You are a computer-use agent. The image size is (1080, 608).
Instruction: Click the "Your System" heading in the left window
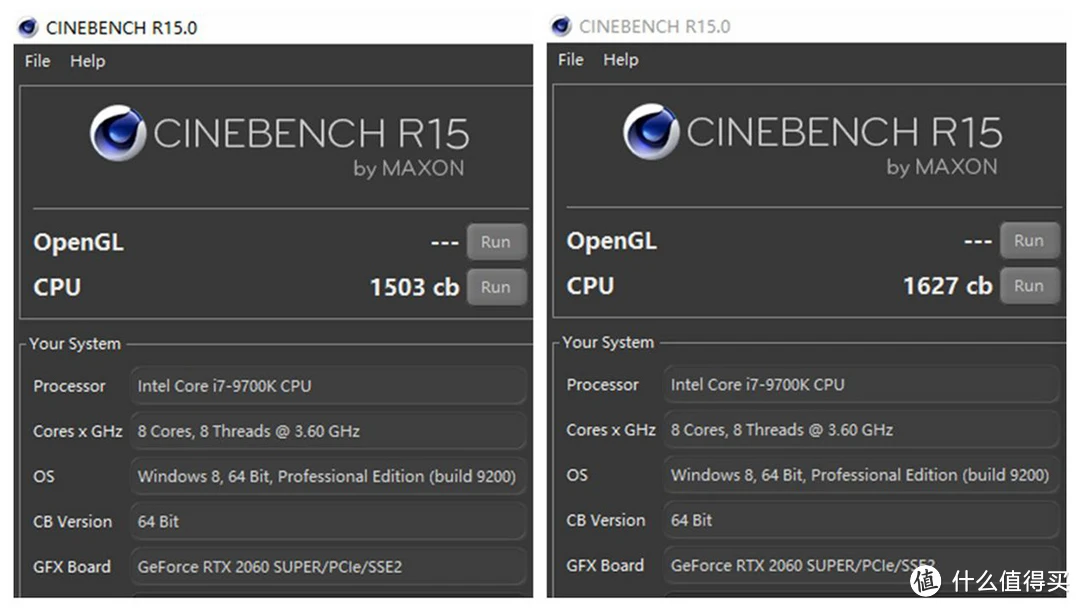click(x=75, y=344)
